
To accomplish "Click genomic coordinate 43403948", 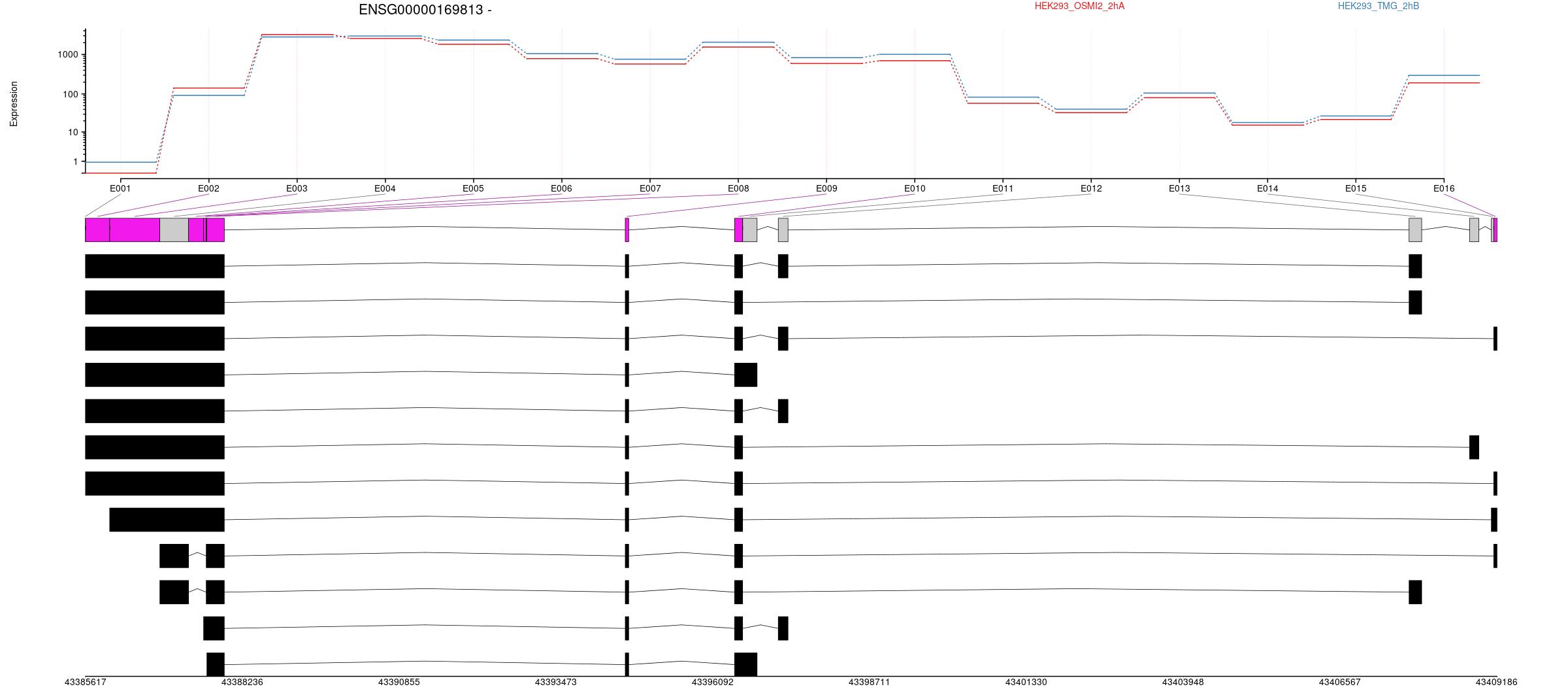I will click(x=1183, y=682).
